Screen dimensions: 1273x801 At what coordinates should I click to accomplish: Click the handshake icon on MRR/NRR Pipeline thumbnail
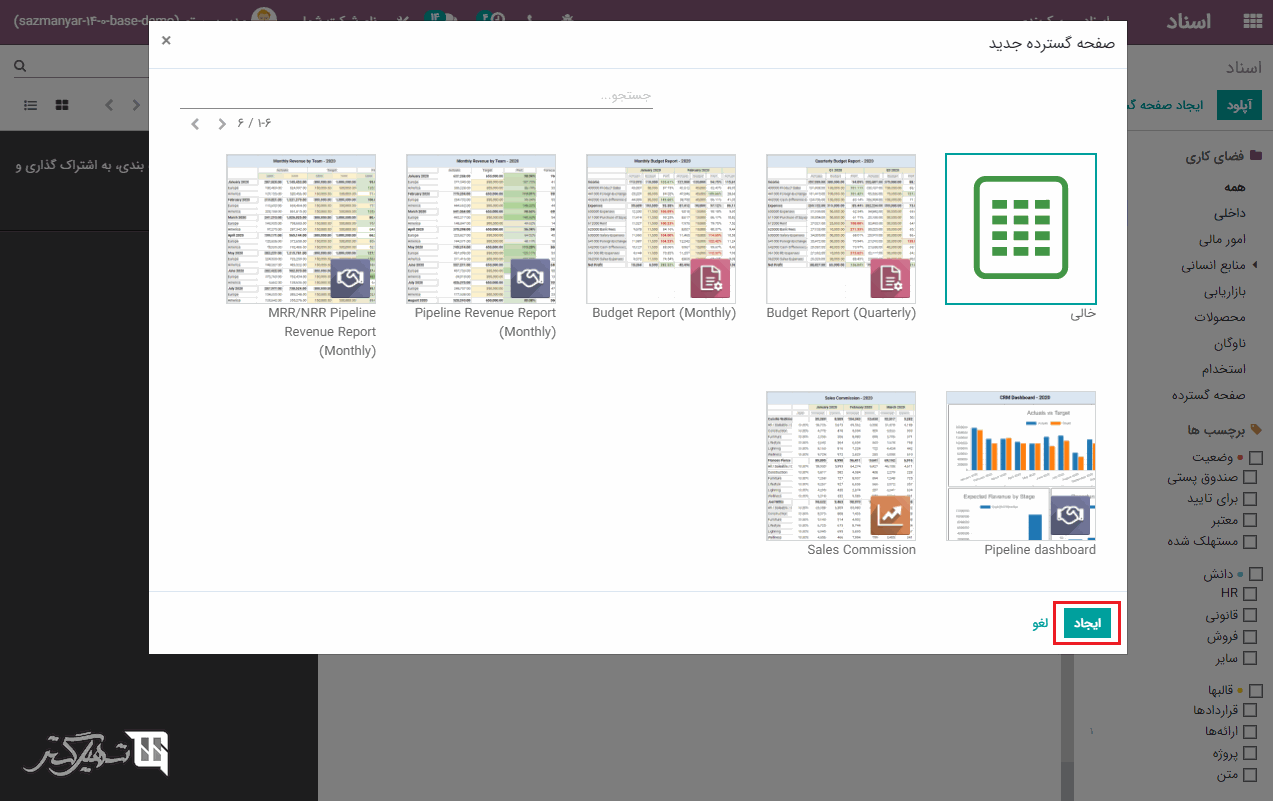[350, 278]
